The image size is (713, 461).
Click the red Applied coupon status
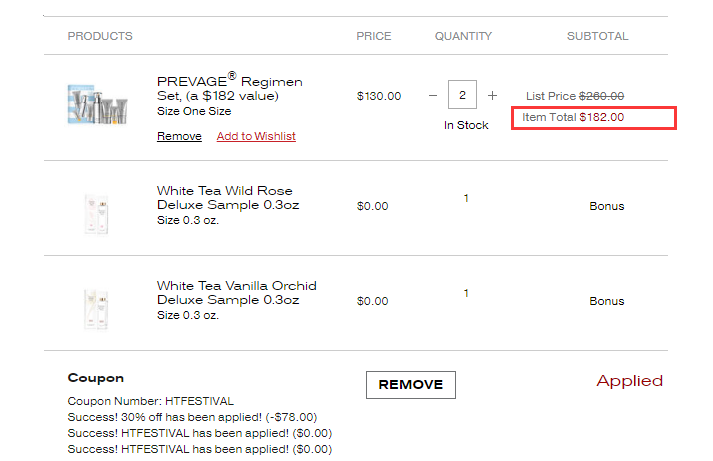click(629, 381)
